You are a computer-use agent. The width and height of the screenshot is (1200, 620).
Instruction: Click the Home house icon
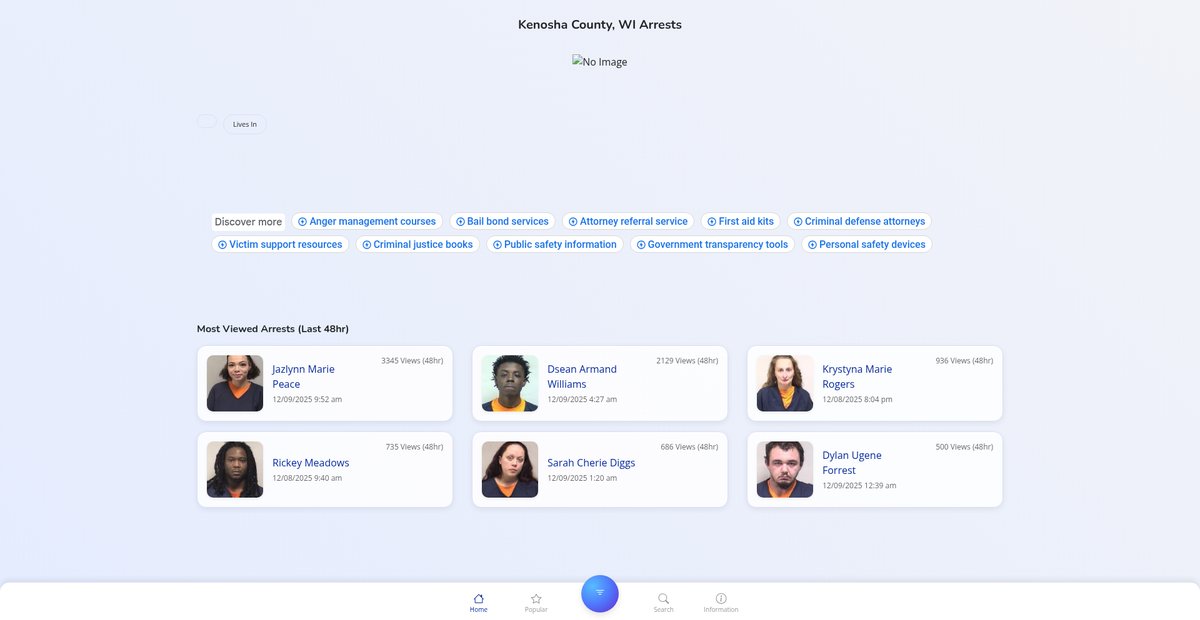coord(479,598)
